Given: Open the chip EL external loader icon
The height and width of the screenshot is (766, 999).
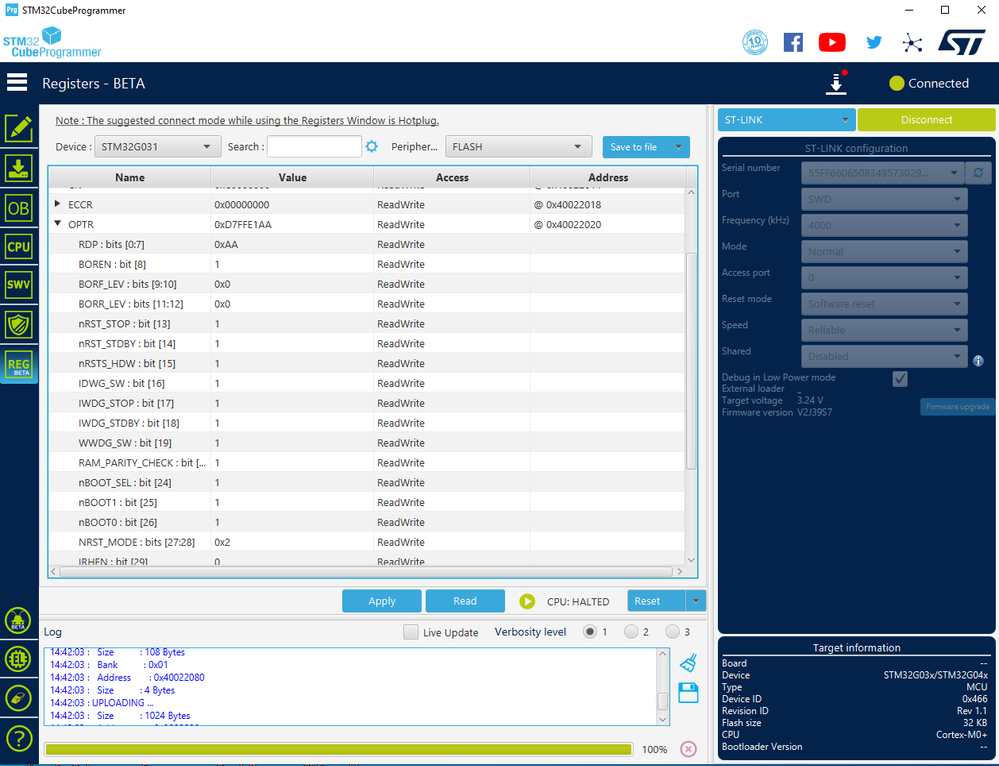Looking at the screenshot, I should tap(18, 659).
